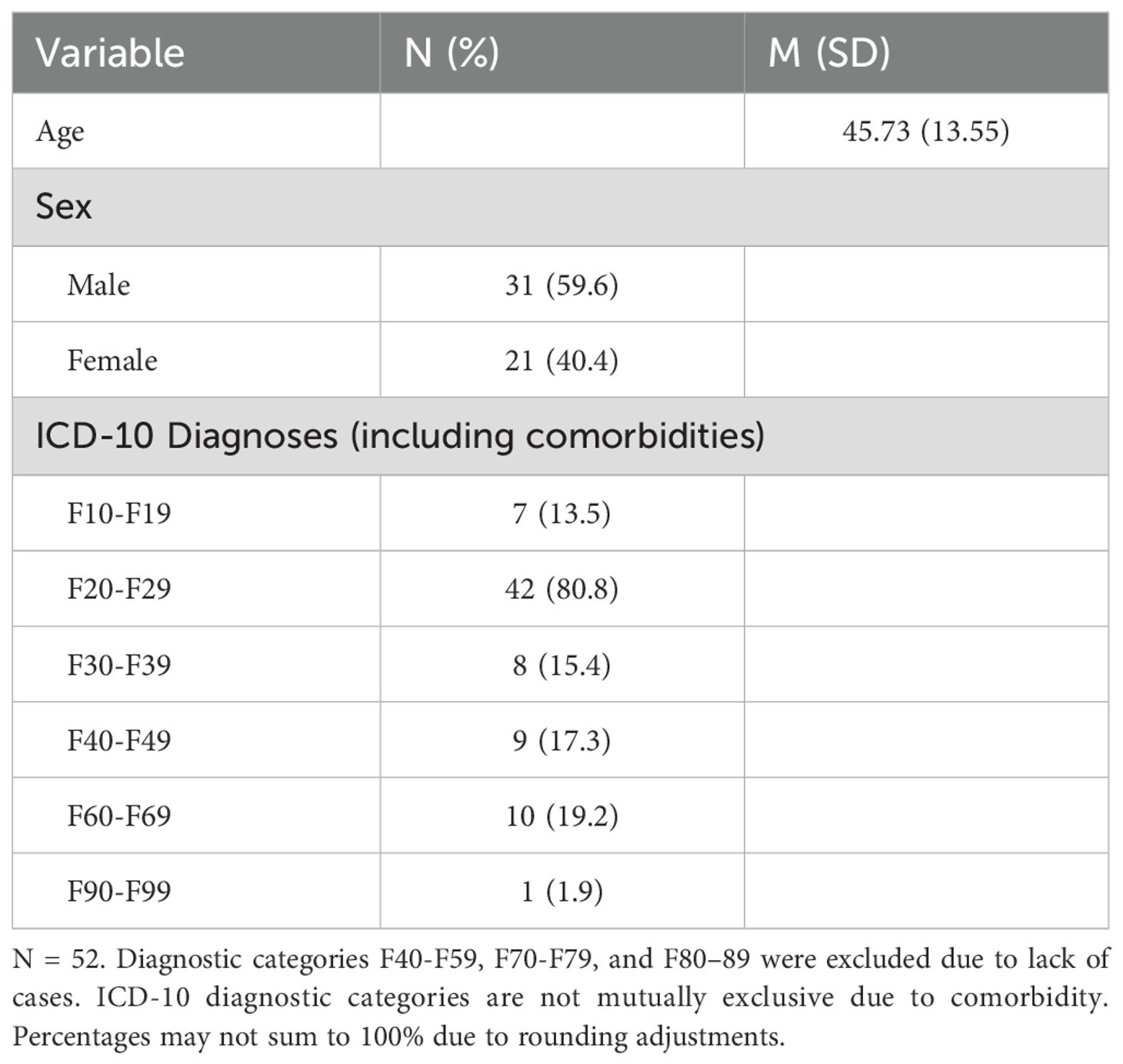Click the Male row label
Image resolution: width=1123 pixels, height=1064 pixels.
point(98,285)
